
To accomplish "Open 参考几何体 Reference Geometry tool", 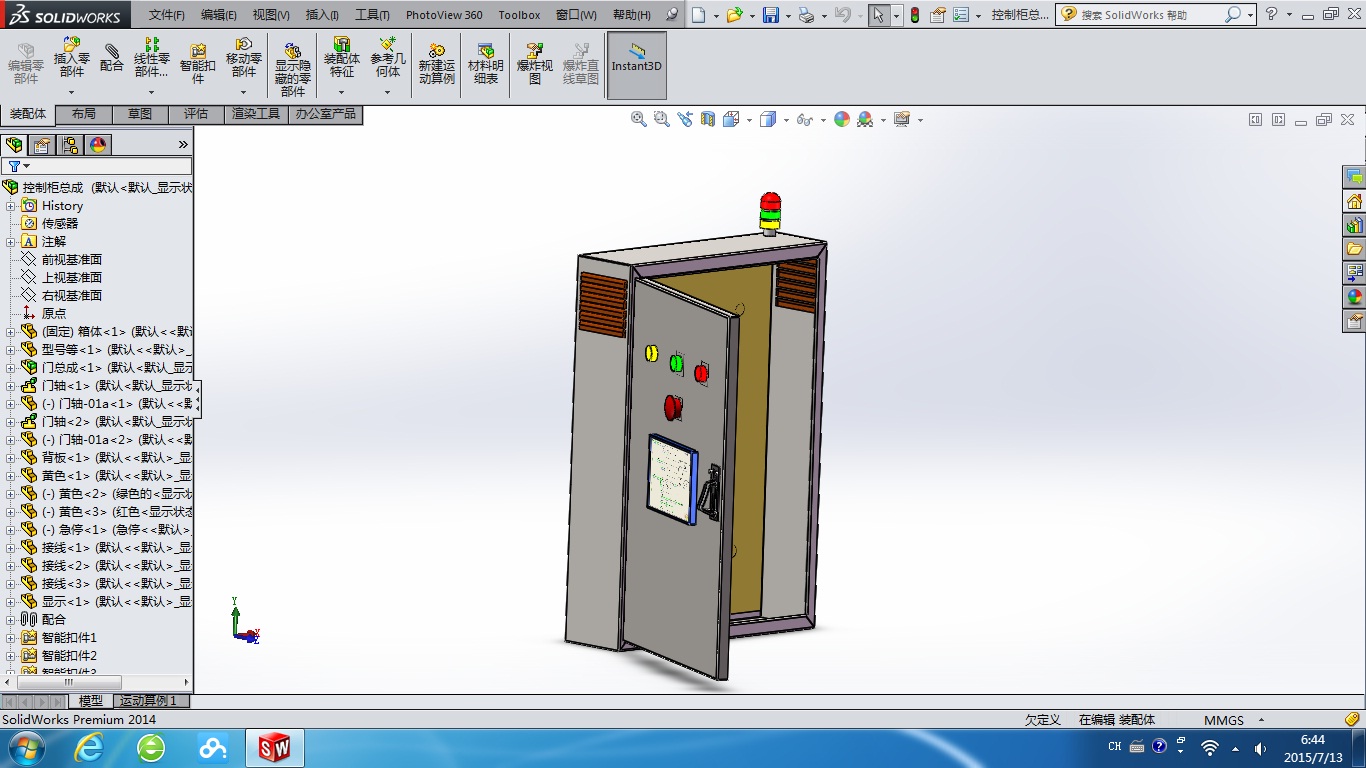I will [387, 57].
